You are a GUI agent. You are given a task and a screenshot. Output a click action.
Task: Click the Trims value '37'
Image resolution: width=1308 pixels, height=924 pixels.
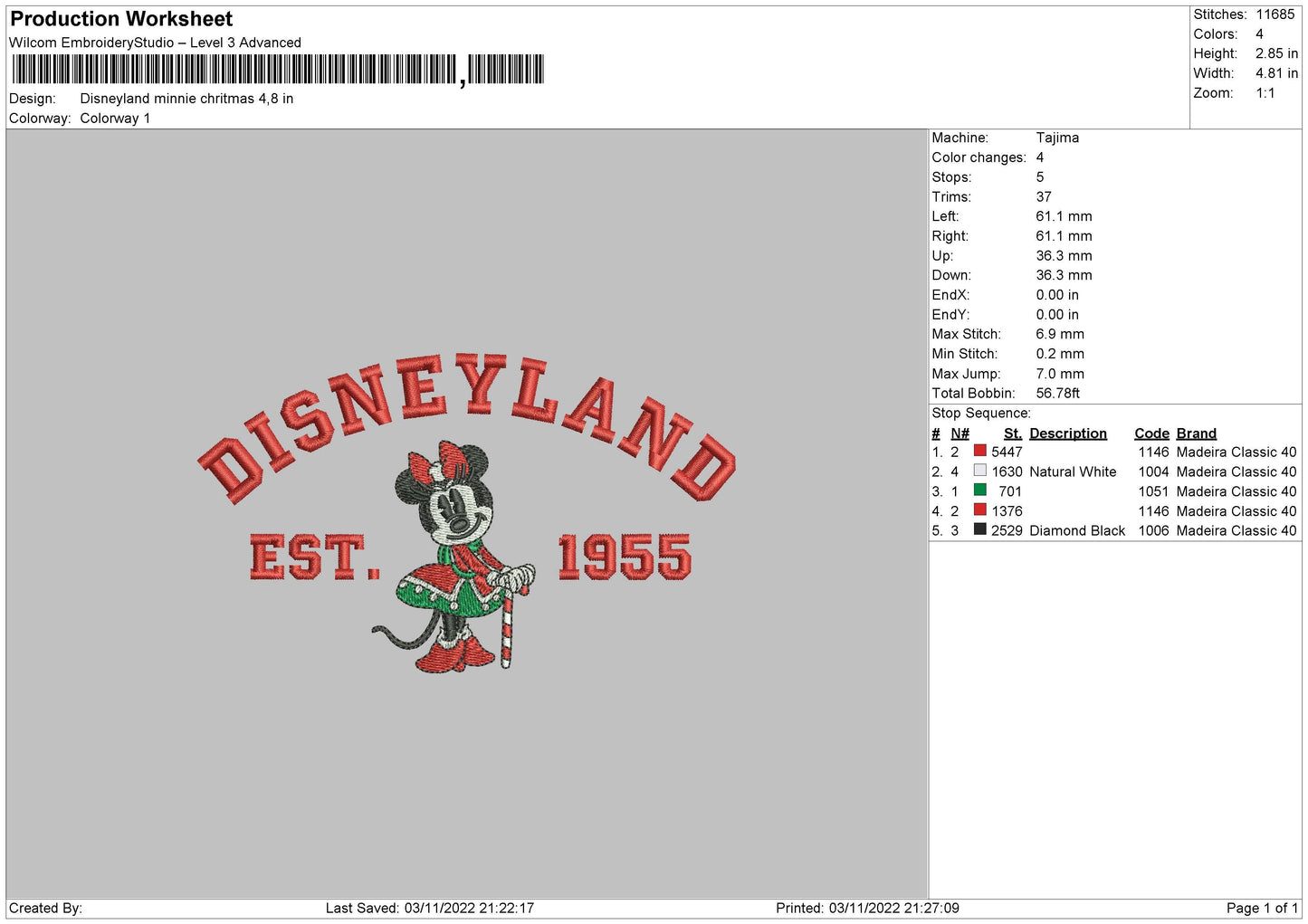tap(1044, 196)
